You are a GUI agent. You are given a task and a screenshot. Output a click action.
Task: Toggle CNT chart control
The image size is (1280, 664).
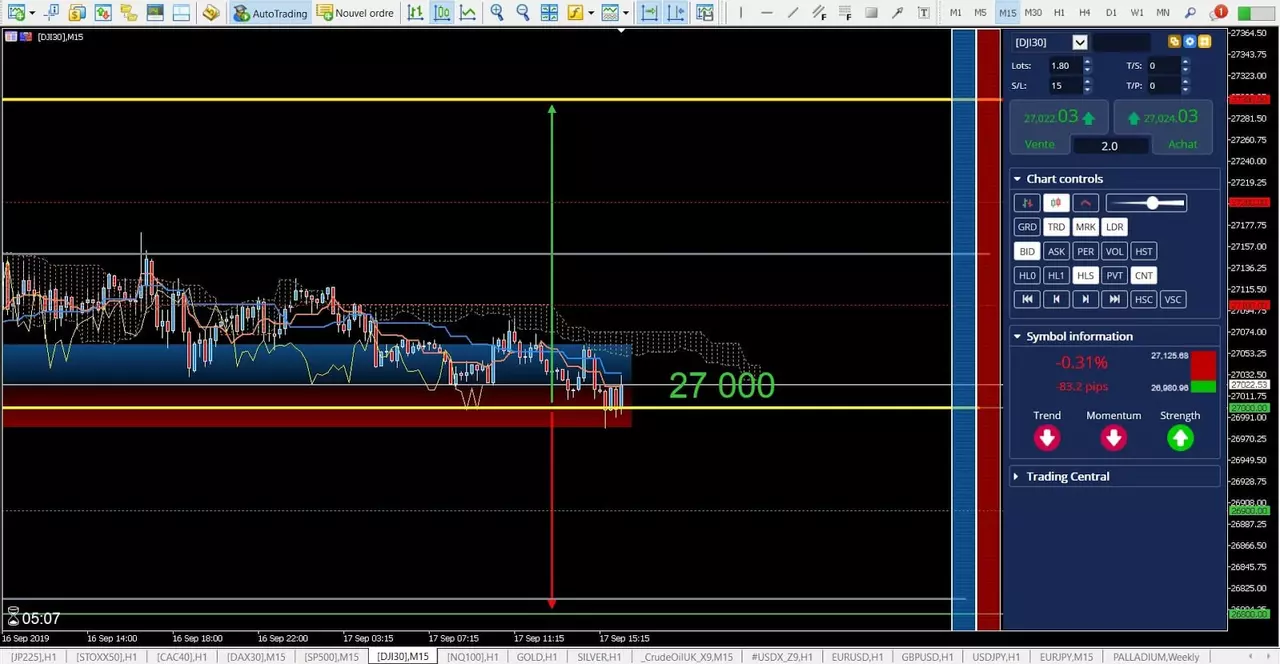[x=1143, y=275]
